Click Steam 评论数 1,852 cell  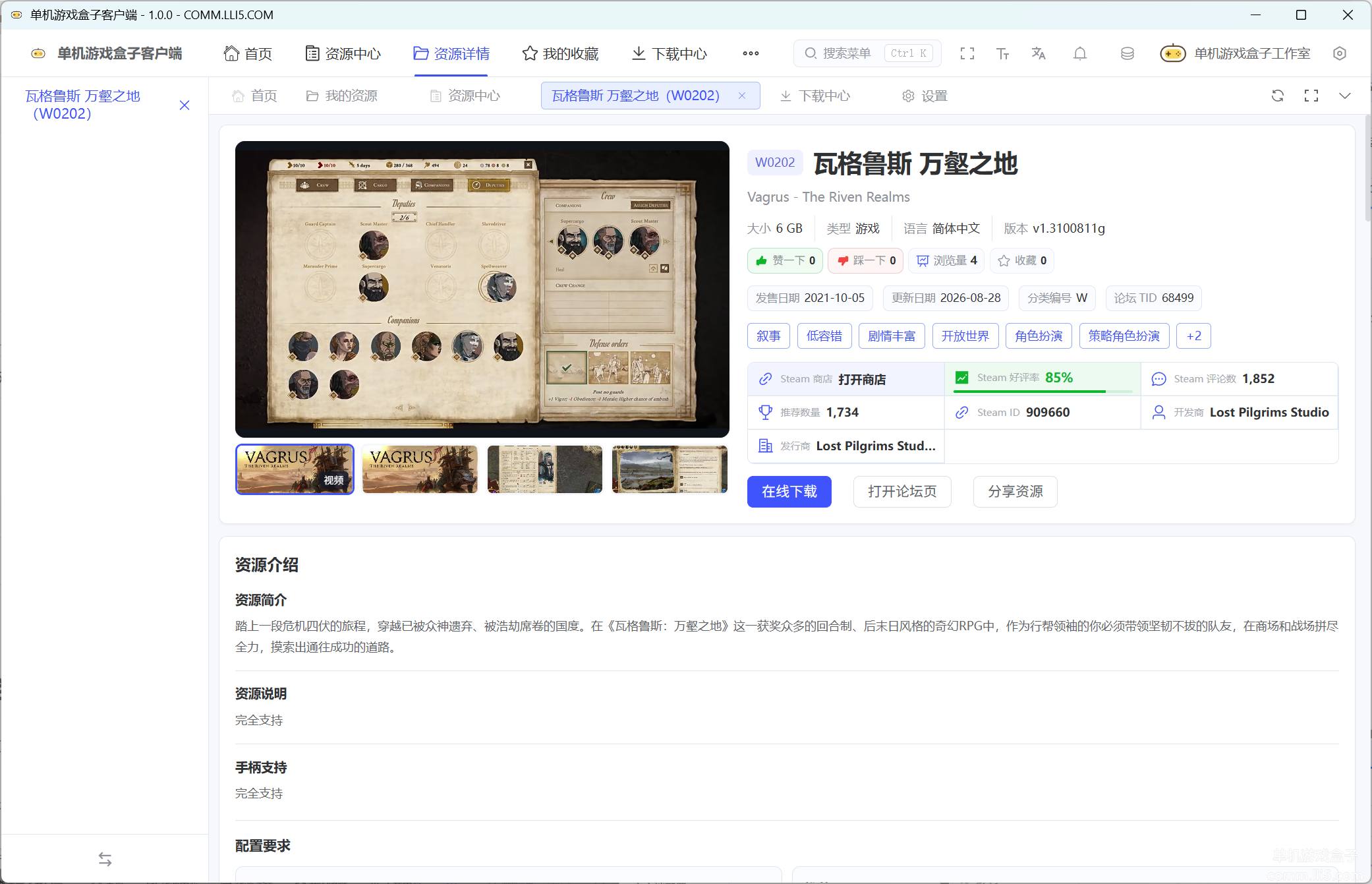pos(1239,379)
